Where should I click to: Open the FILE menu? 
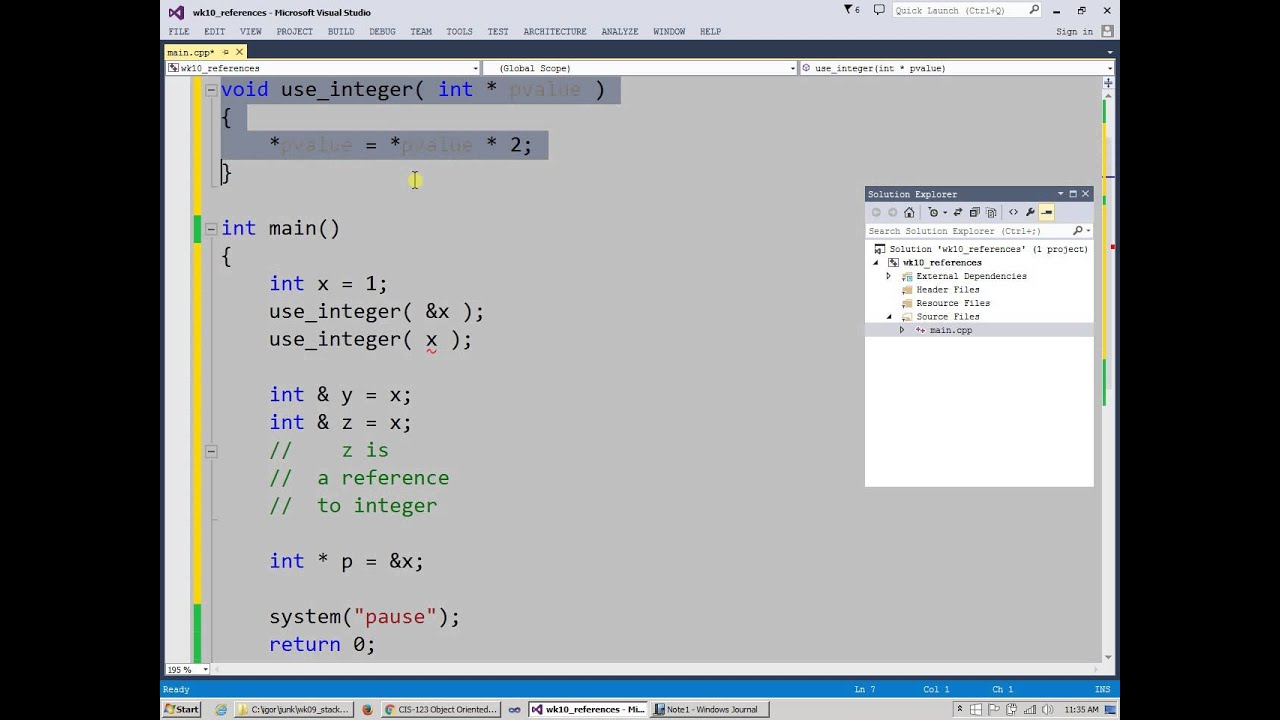coord(179,32)
